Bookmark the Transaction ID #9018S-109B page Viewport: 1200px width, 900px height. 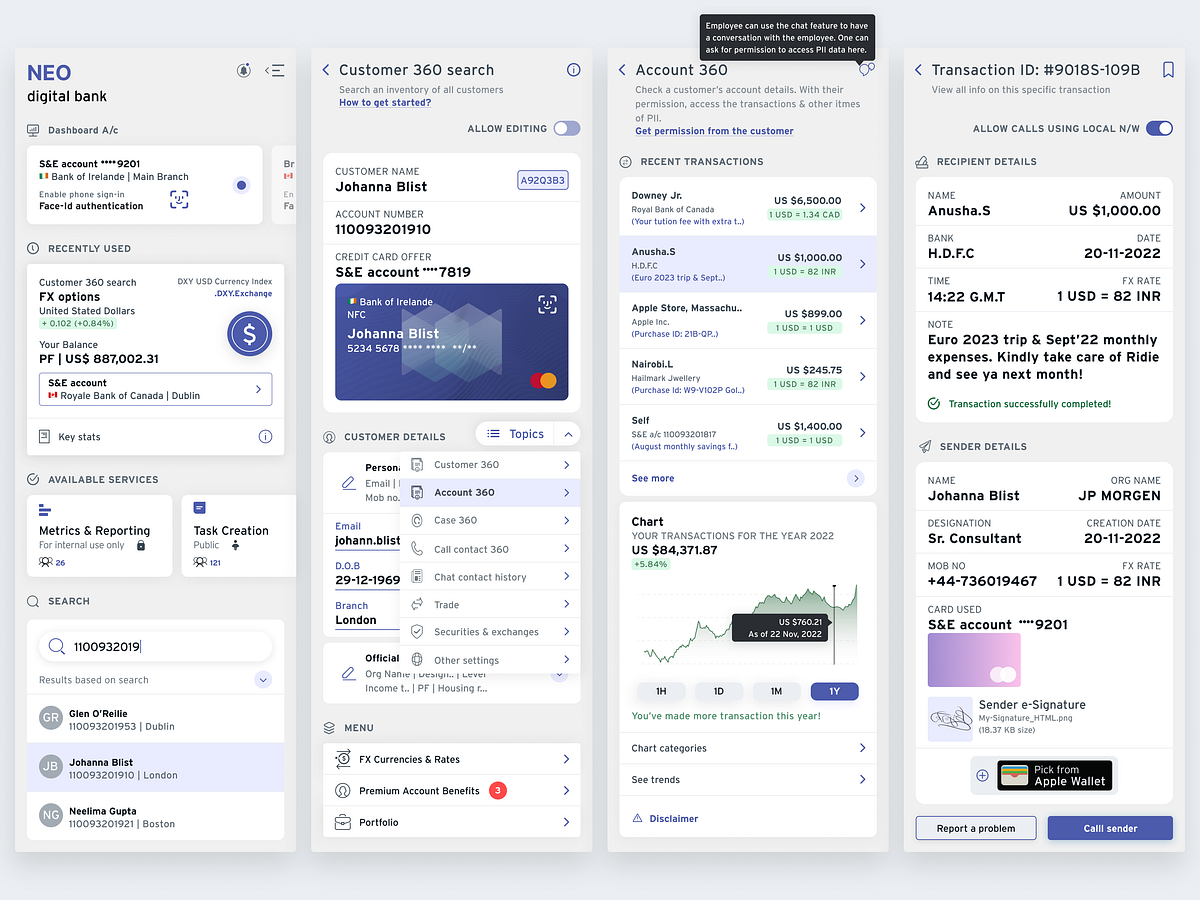coord(1168,70)
